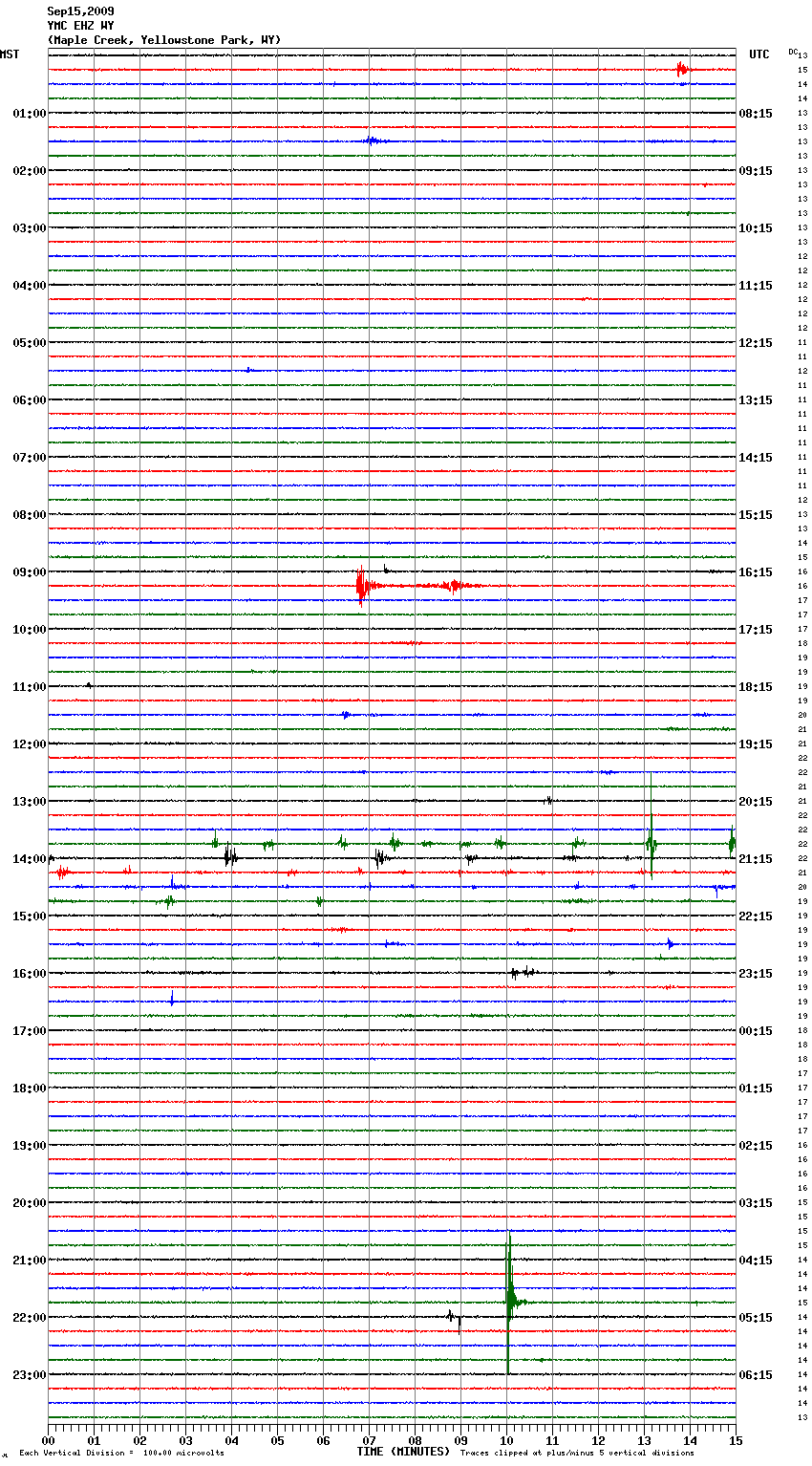812x1466 pixels.
Task: Click minute tick label 07 on bottom axis
Action: click(369, 1440)
